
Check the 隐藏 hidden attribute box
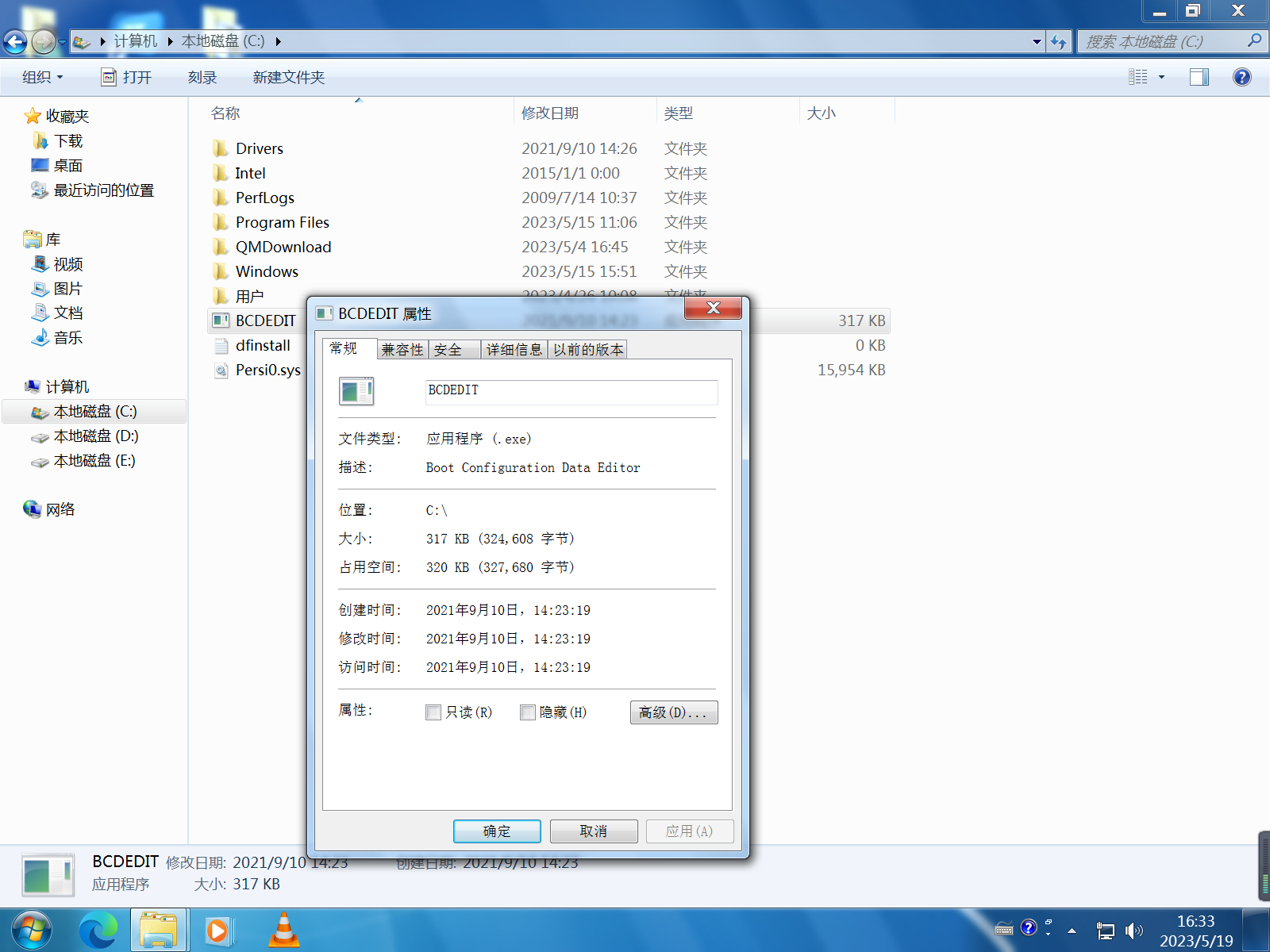click(x=528, y=712)
